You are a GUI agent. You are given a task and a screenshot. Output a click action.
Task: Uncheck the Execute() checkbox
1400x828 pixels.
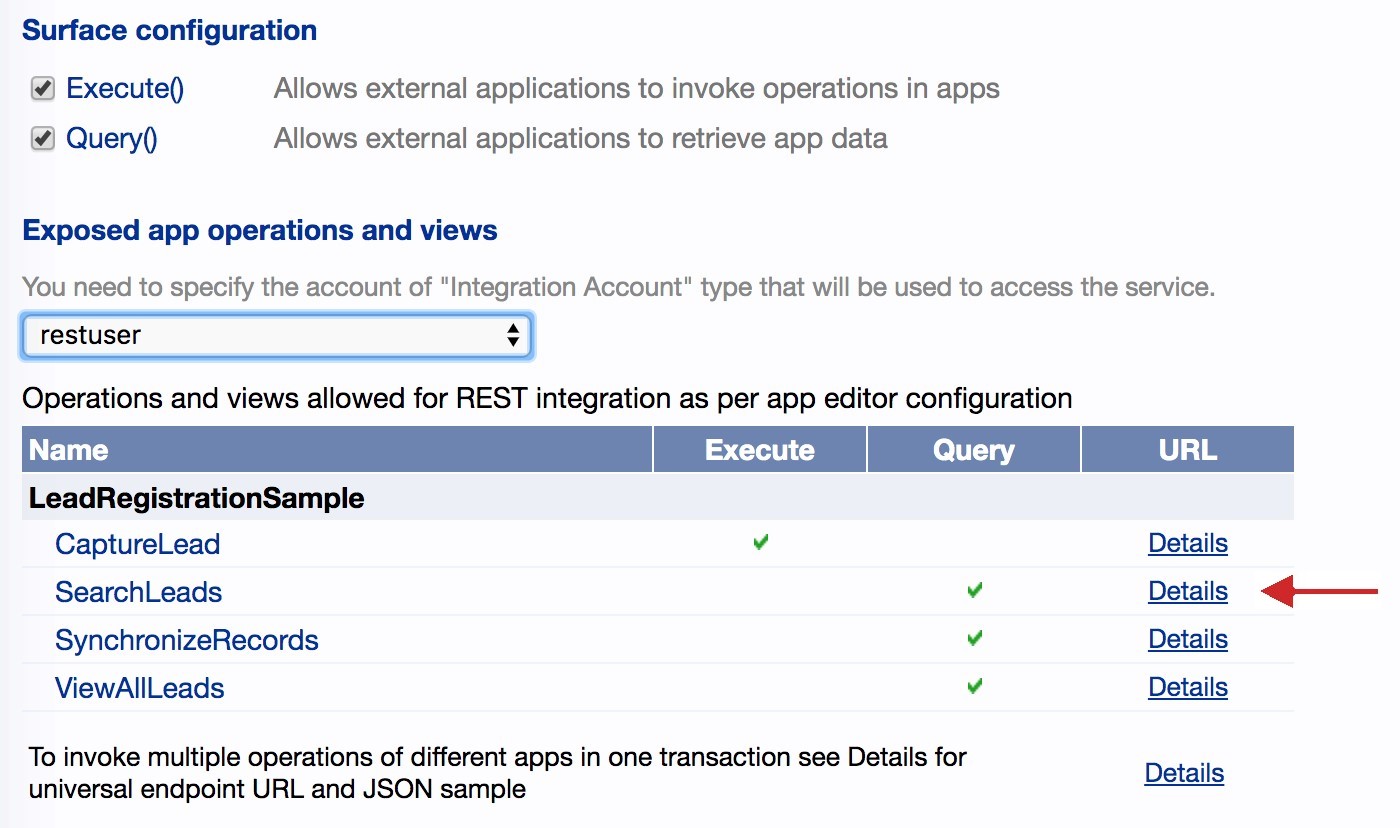point(42,89)
